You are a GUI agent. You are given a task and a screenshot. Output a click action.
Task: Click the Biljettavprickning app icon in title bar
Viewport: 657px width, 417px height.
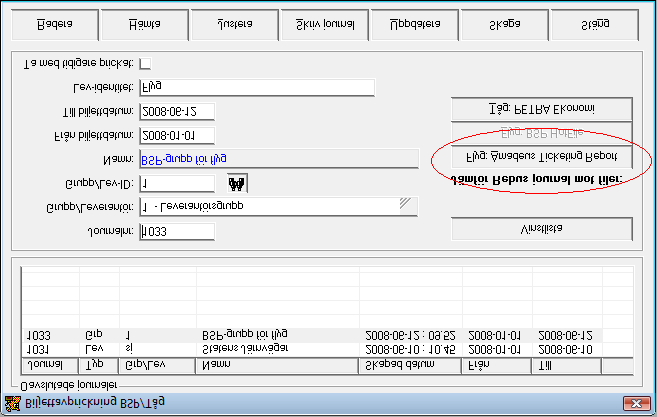point(13,403)
